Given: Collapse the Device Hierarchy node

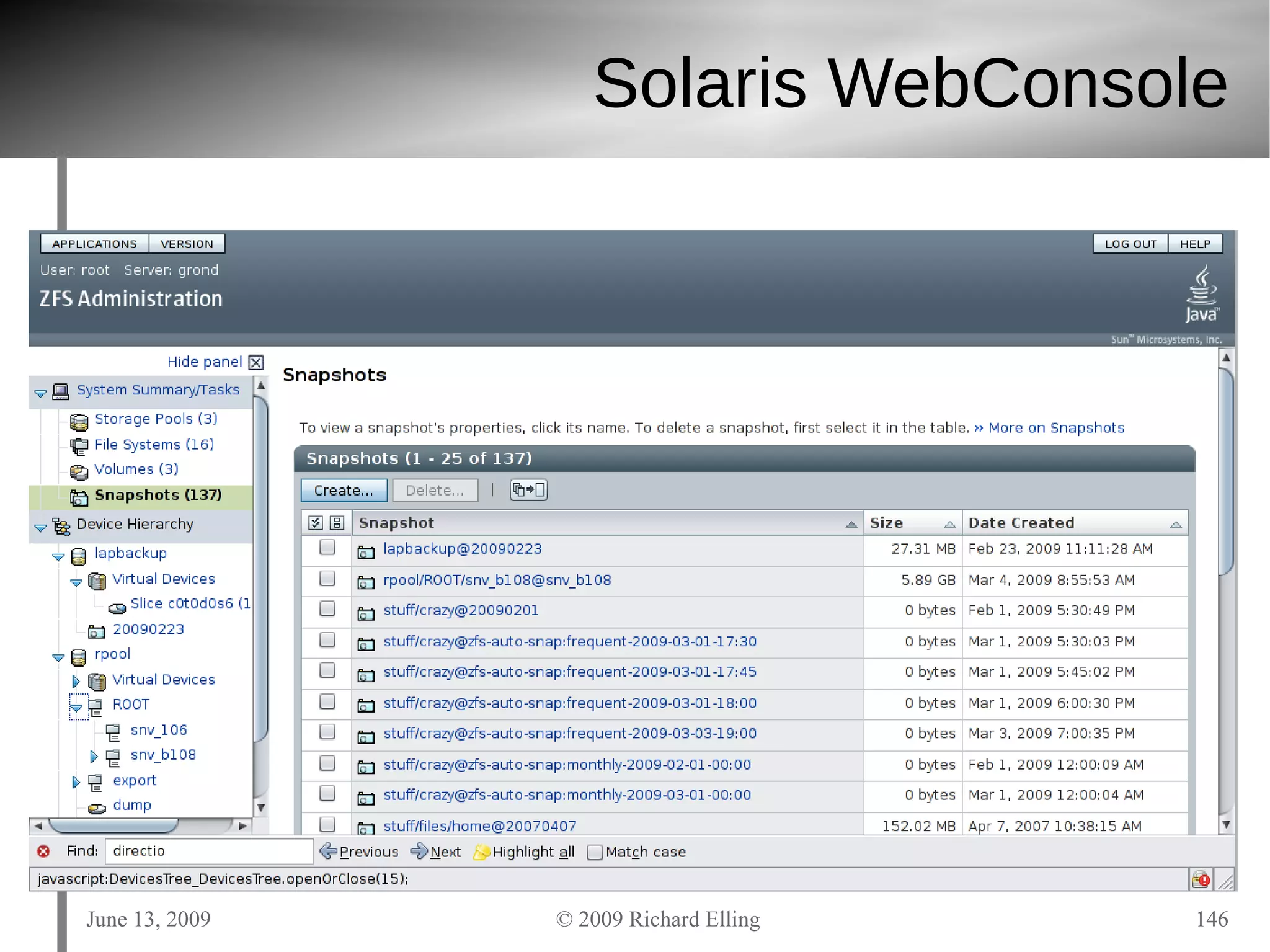Looking at the screenshot, I should click(x=41, y=528).
